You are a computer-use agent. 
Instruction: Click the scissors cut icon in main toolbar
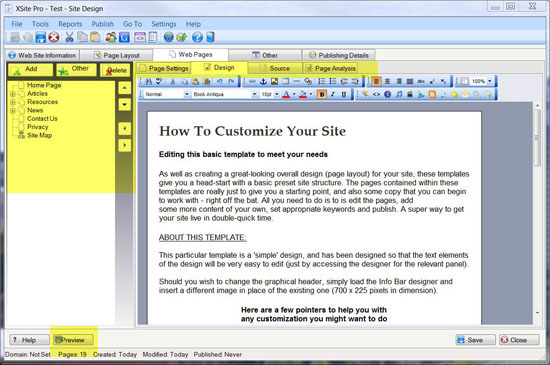(x=69, y=37)
